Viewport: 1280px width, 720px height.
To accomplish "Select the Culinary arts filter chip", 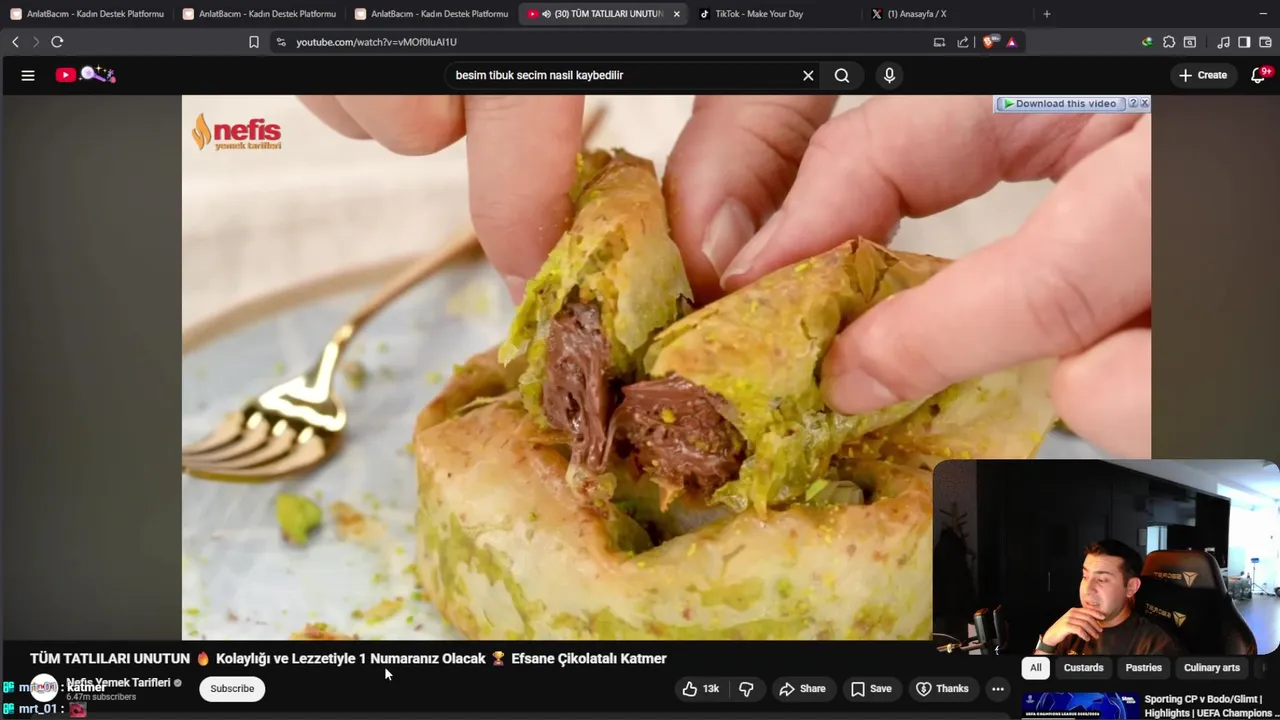I will [1212, 668].
